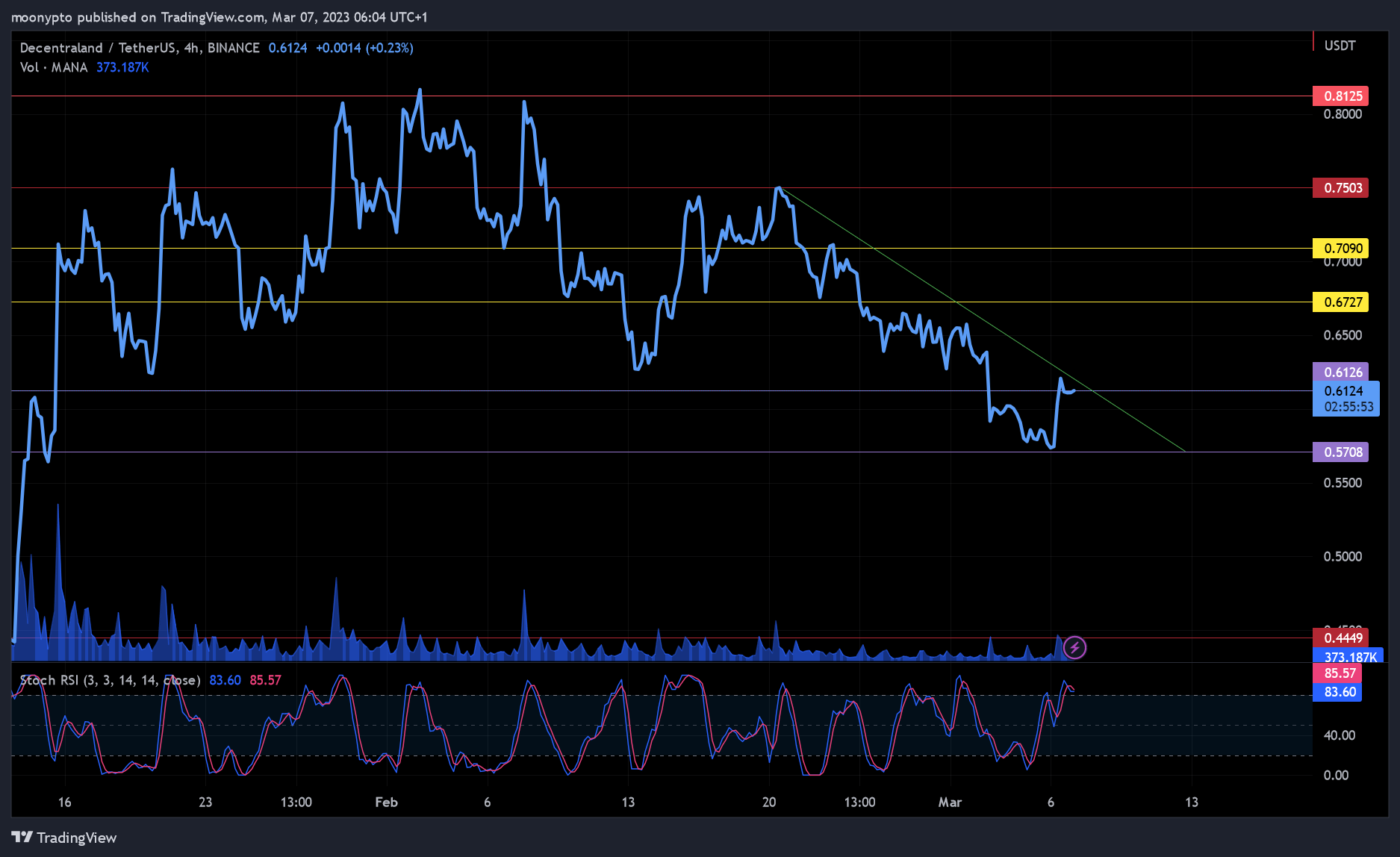The height and width of the screenshot is (857, 1400).
Task: Select the 0.7503 red price label
Action: coord(1341,187)
